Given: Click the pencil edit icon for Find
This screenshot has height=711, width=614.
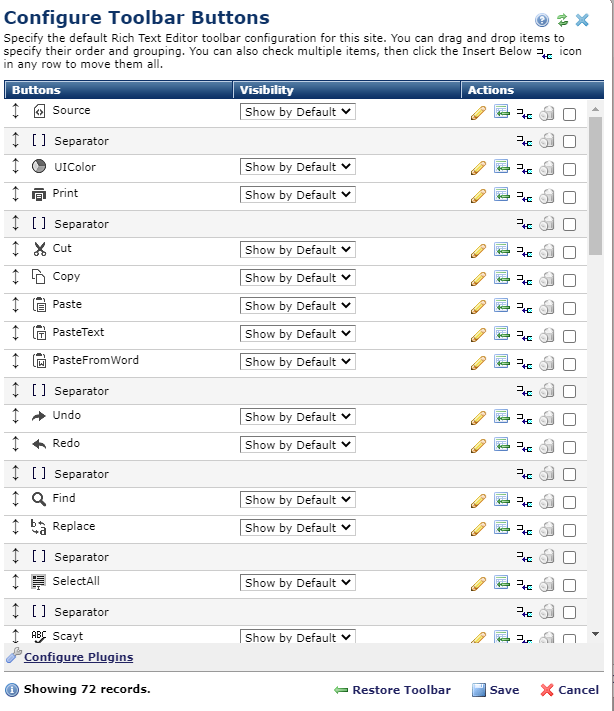Looking at the screenshot, I should point(478,501).
